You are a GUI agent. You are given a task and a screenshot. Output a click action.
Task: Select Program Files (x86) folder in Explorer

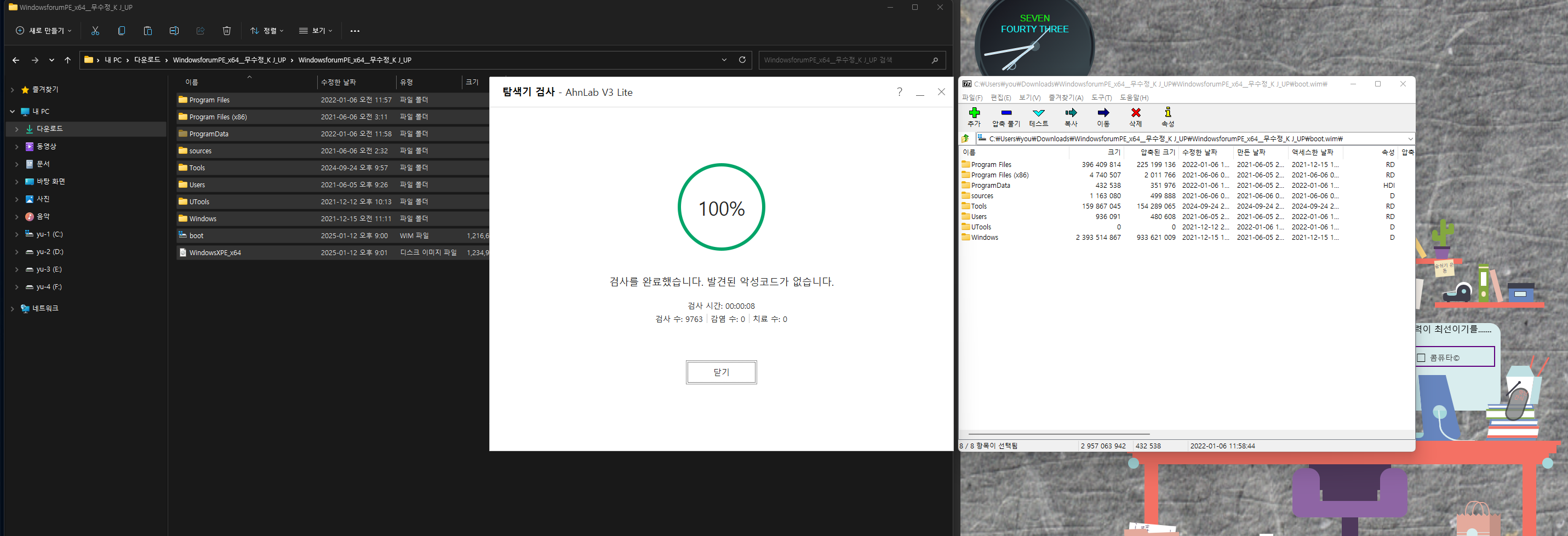tap(333, 117)
